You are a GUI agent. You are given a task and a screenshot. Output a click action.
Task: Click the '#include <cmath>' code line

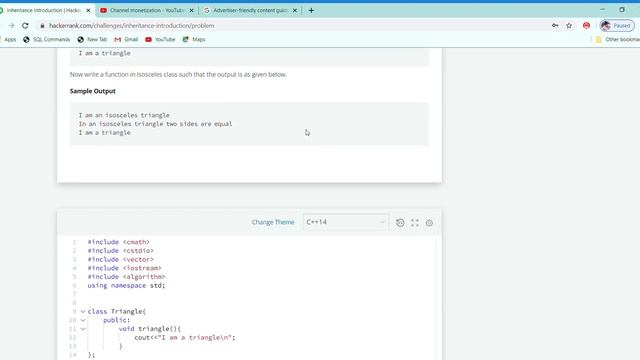pyautogui.click(x=118, y=242)
